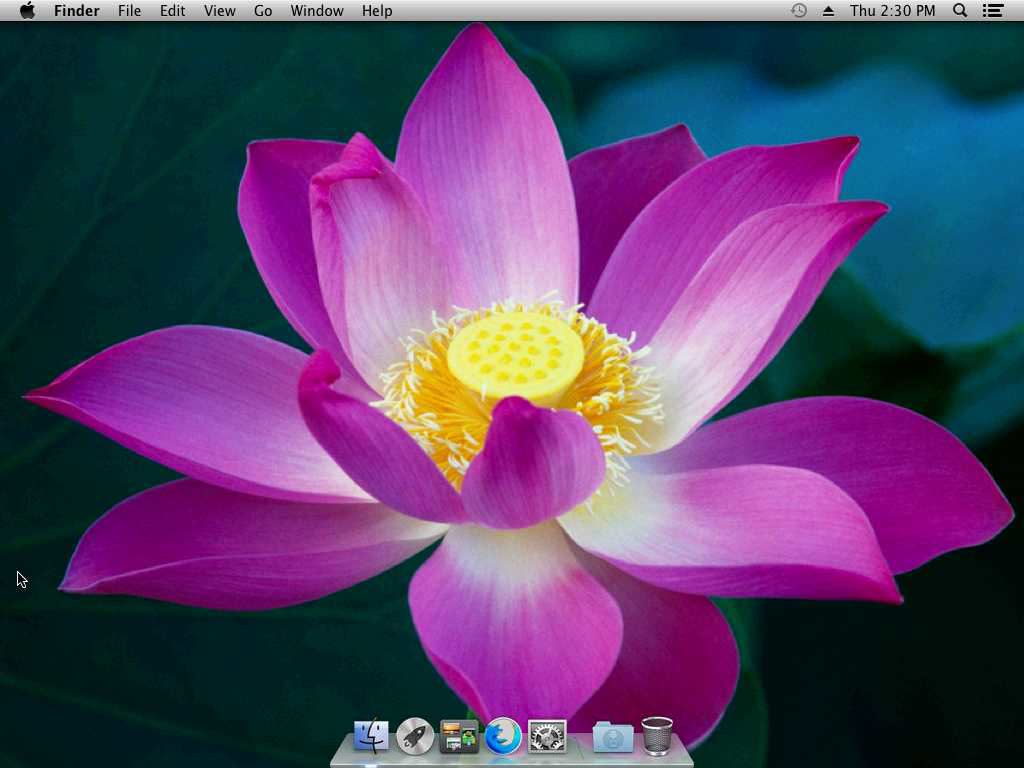Launch Launchpad from the Dock
Viewport: 1024px width, 768px height.
[x=415, y=737]
